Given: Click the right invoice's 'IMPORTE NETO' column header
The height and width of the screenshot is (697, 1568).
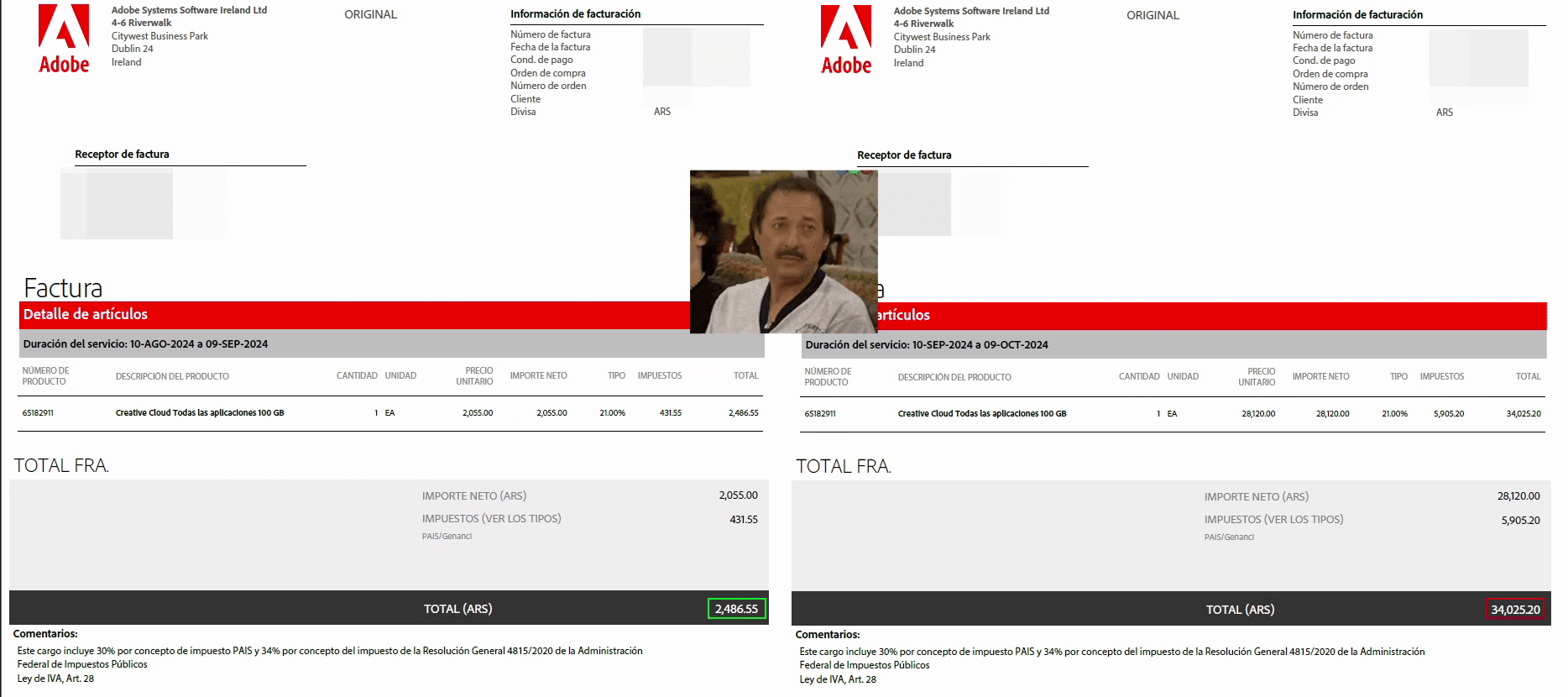Looking at the screenshot, I should click(x=1321, y=377).
